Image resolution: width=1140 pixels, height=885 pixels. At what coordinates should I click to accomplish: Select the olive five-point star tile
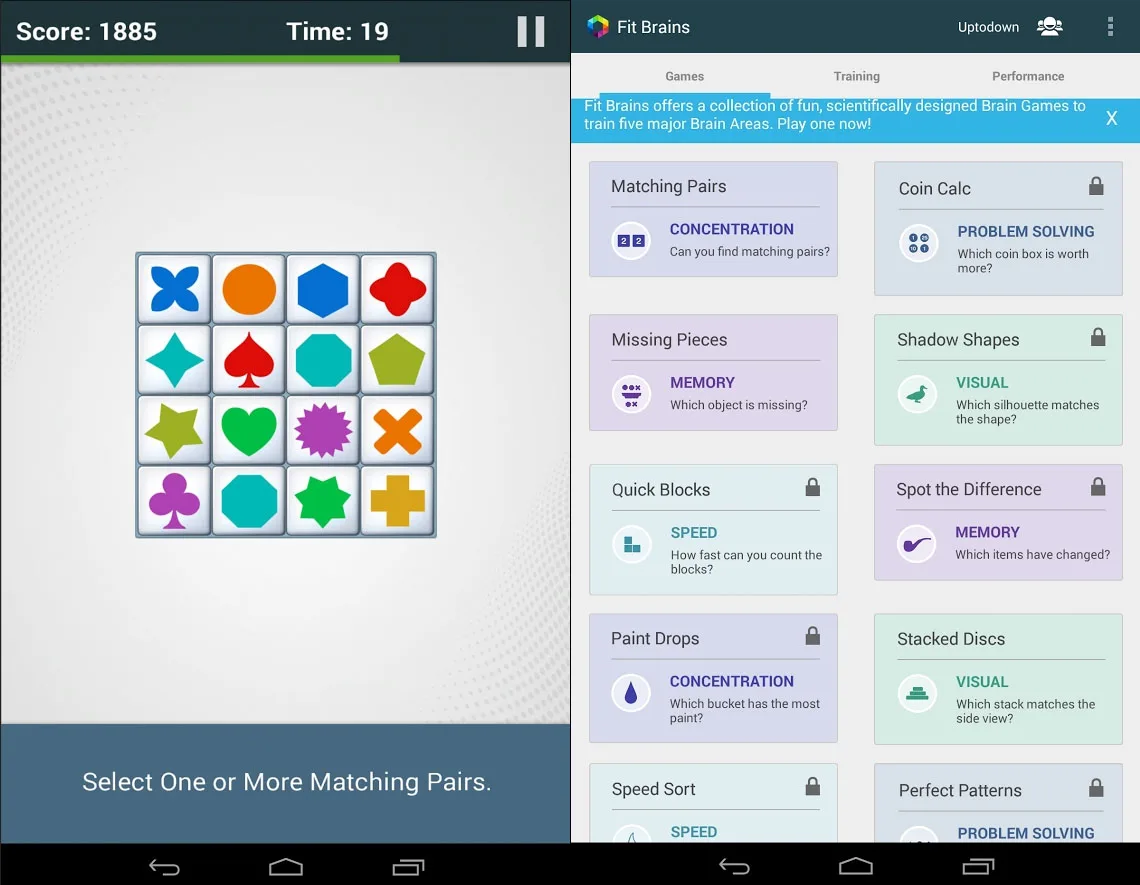coord(174,430)
